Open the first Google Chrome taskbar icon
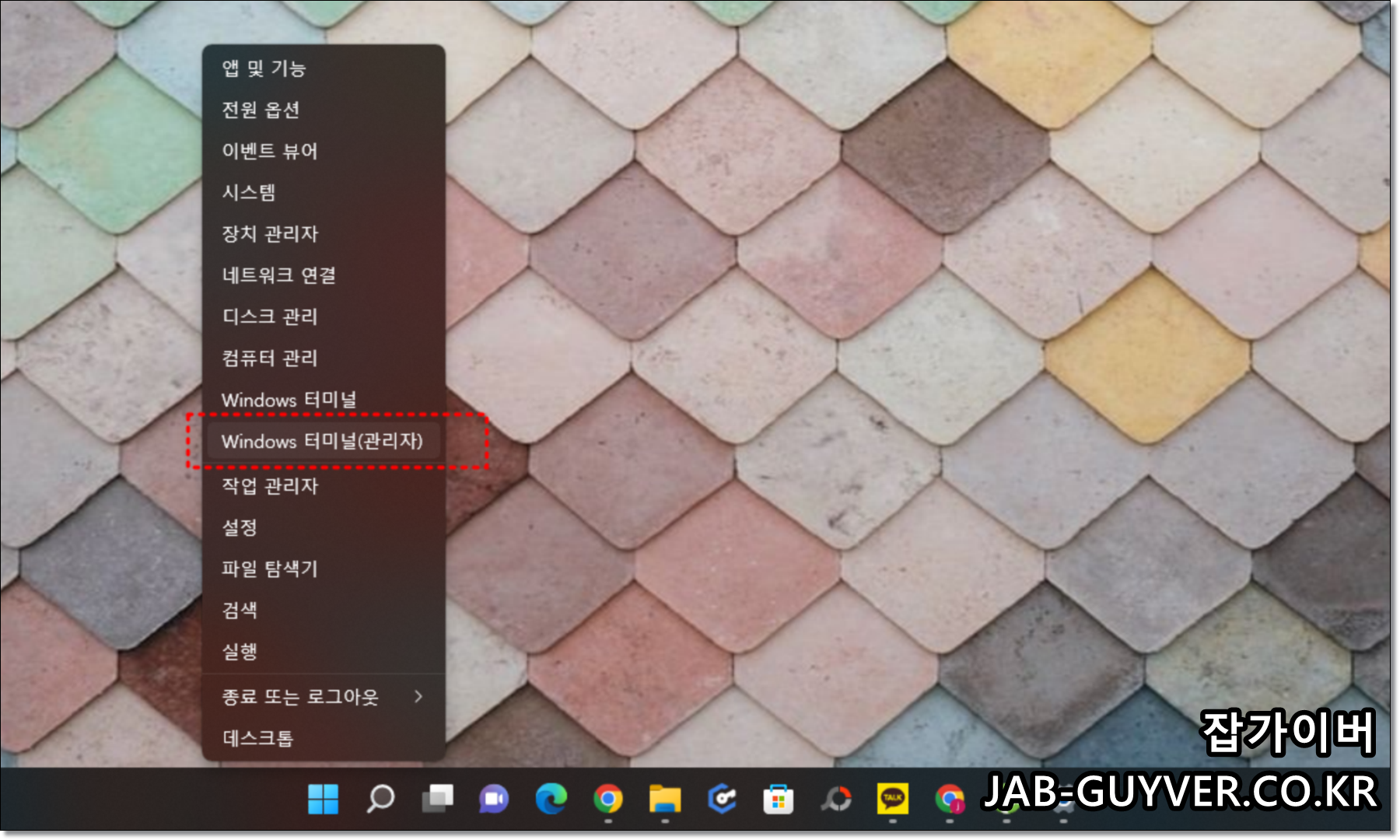 point(608,799)
